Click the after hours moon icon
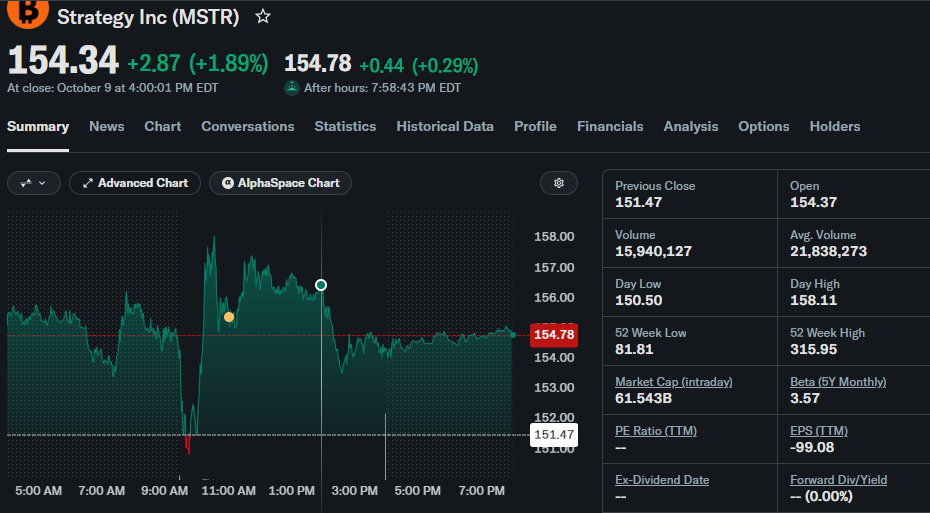The image size is (930, 513). tap(292, 88)
